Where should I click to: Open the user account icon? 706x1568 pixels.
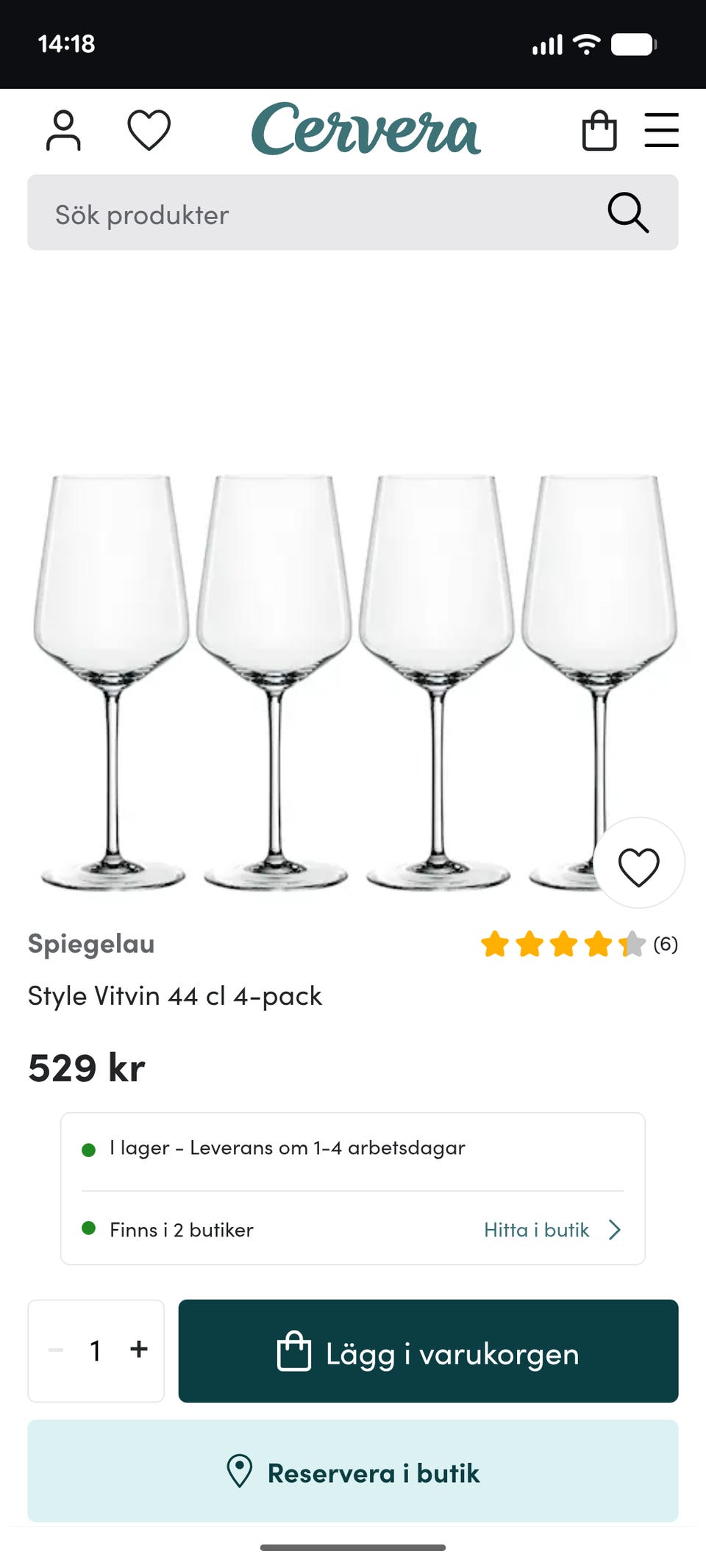[x=63, y=131]
